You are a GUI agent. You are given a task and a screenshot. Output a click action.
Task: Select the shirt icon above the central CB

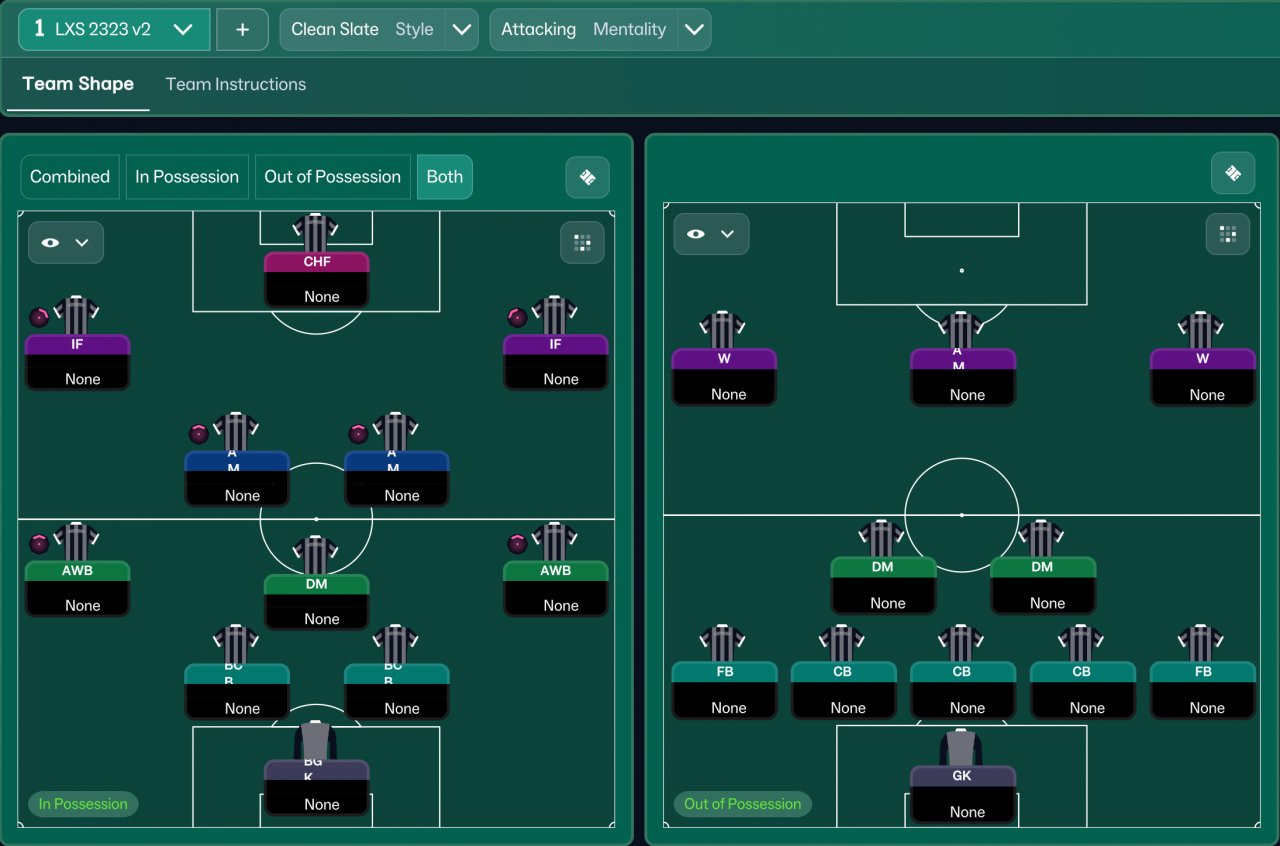click(x=961, y=644)
